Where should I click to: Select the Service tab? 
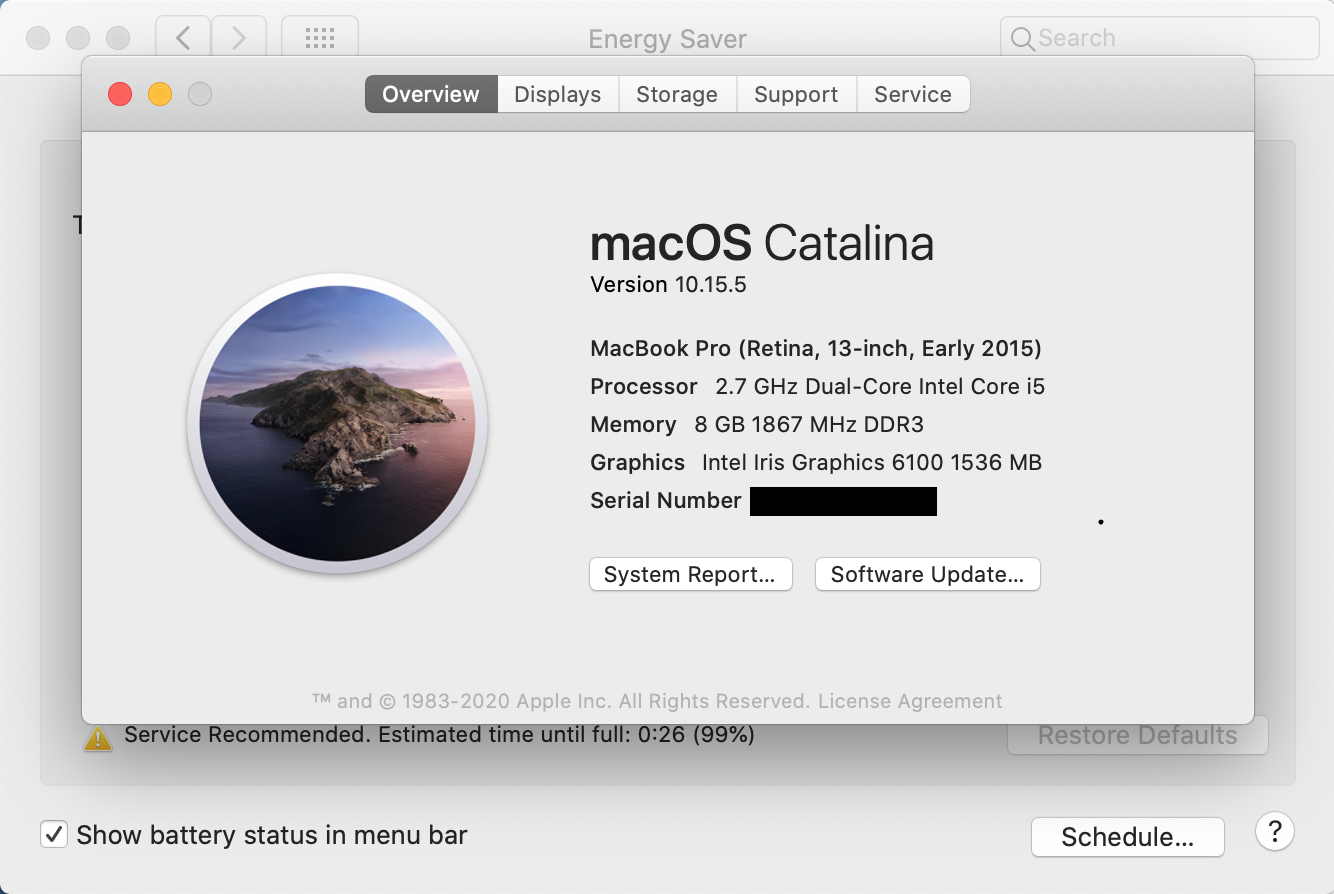[913, 94]
